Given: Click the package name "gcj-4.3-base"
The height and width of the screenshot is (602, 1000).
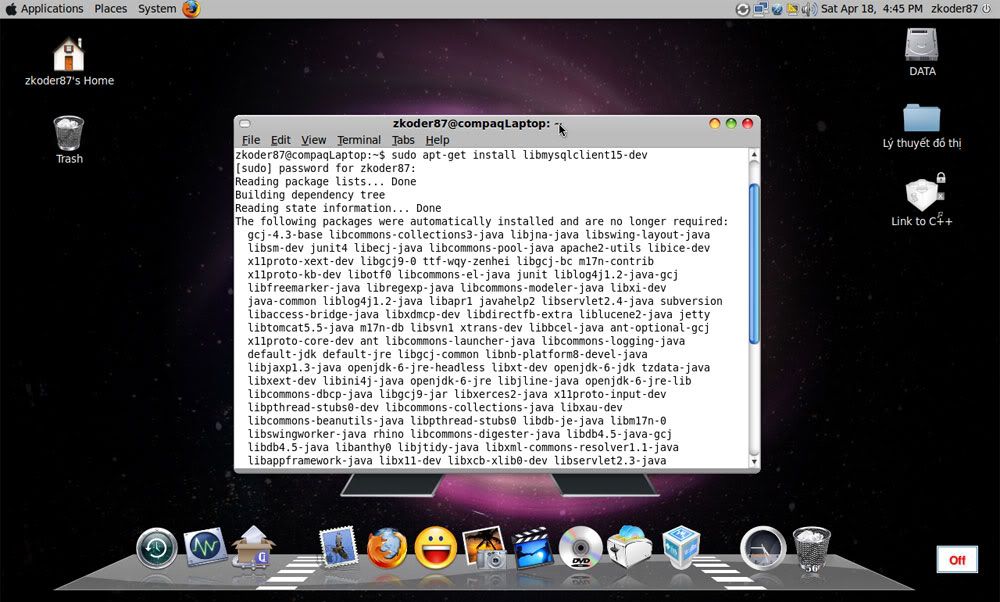Looking at the screenshot, I should (x=285, y=235).
